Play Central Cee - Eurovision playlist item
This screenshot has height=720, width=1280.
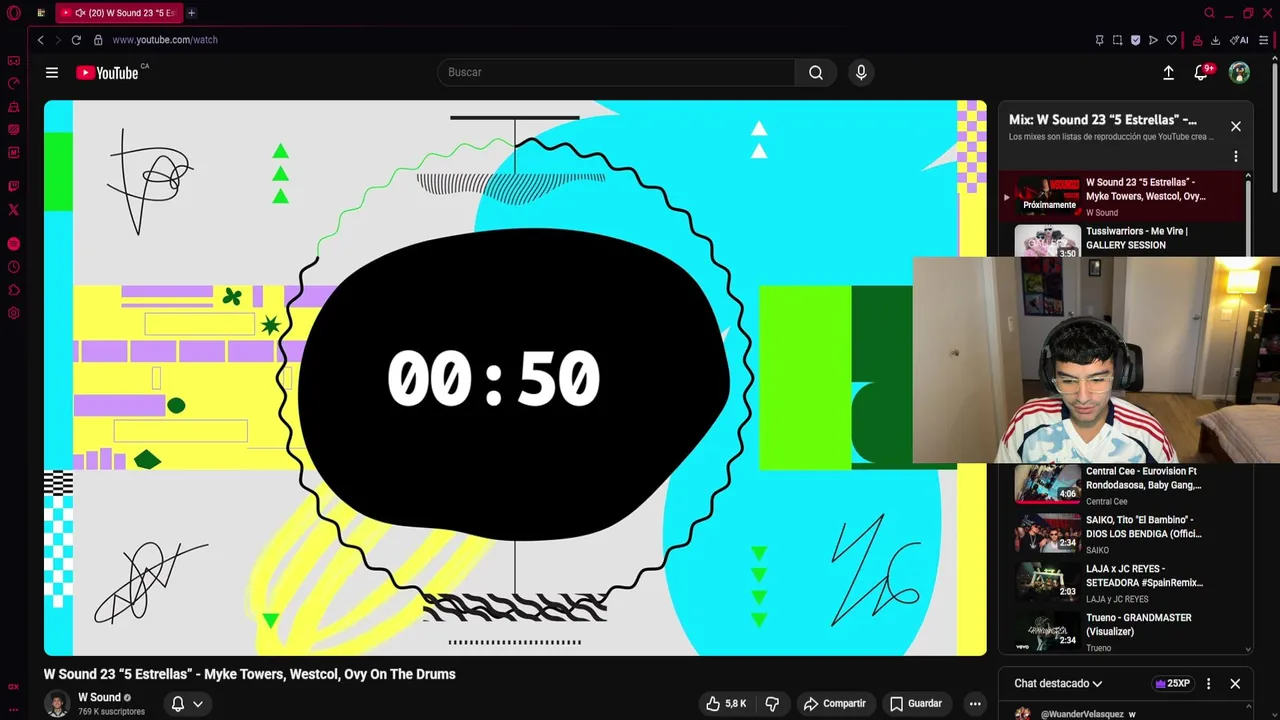click(x=1122, y=485)
